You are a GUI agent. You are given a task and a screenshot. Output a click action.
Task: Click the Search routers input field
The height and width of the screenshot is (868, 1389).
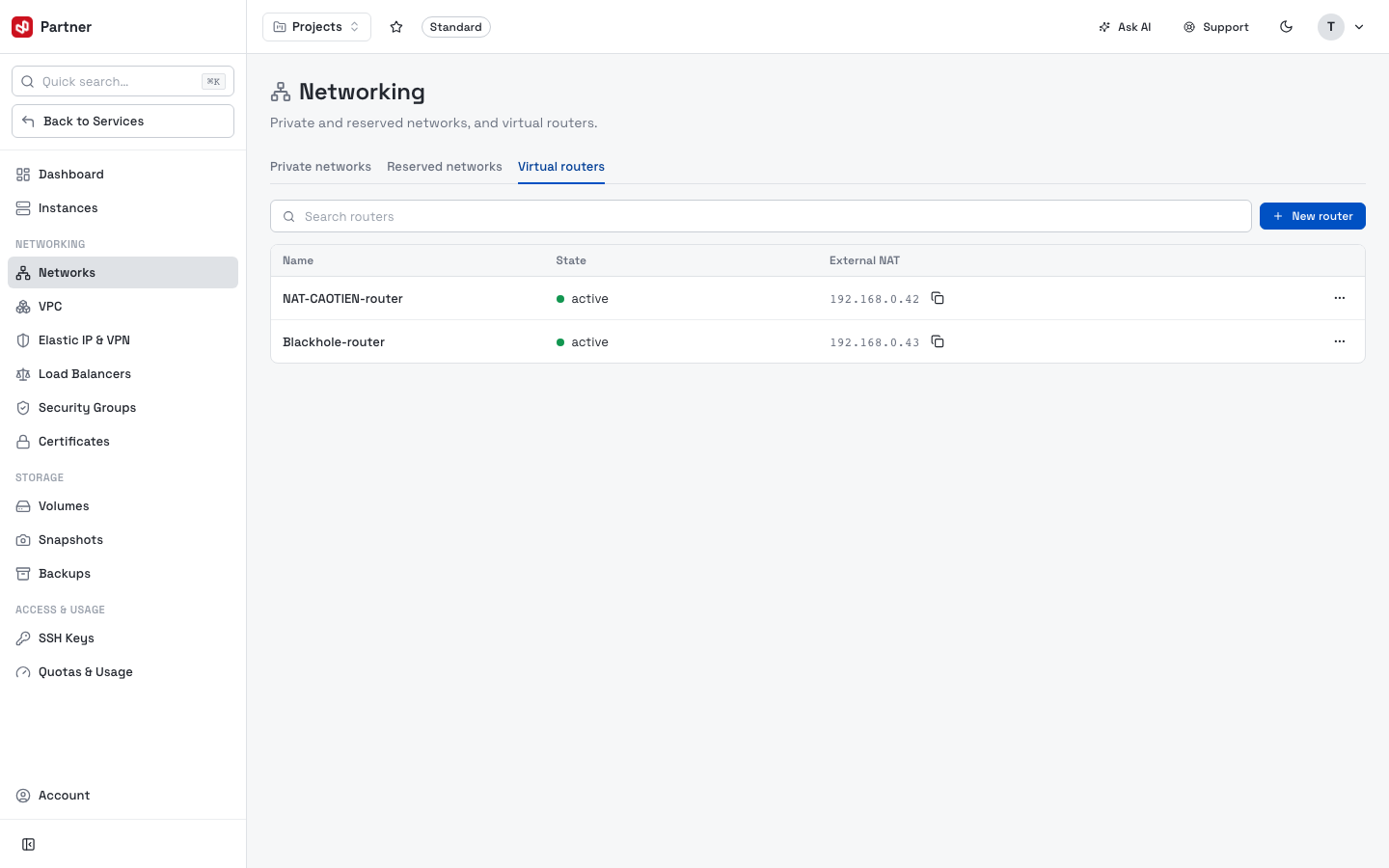[x=761, y=216]
